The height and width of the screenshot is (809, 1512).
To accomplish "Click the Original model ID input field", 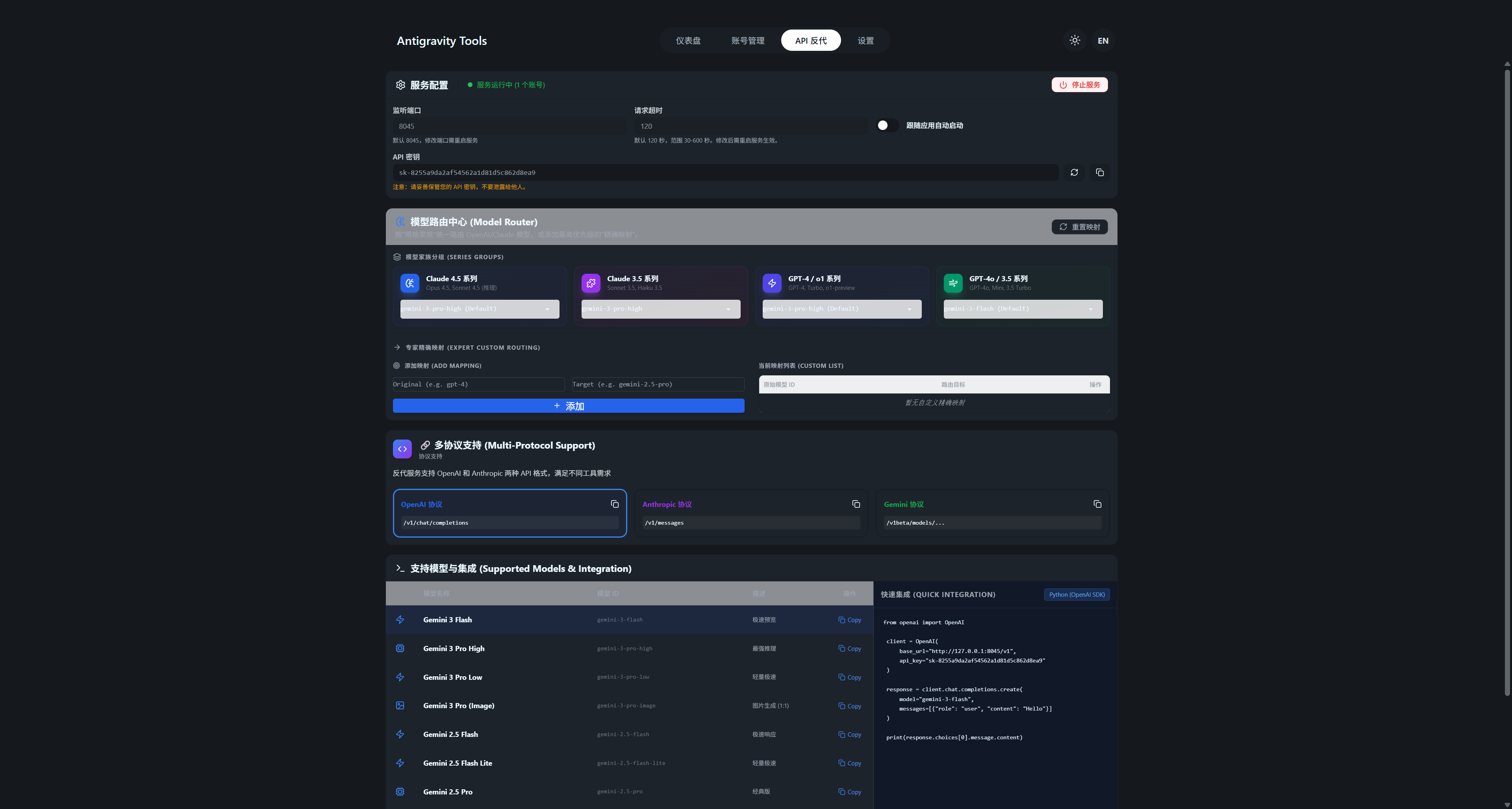I will click(478, 384).
